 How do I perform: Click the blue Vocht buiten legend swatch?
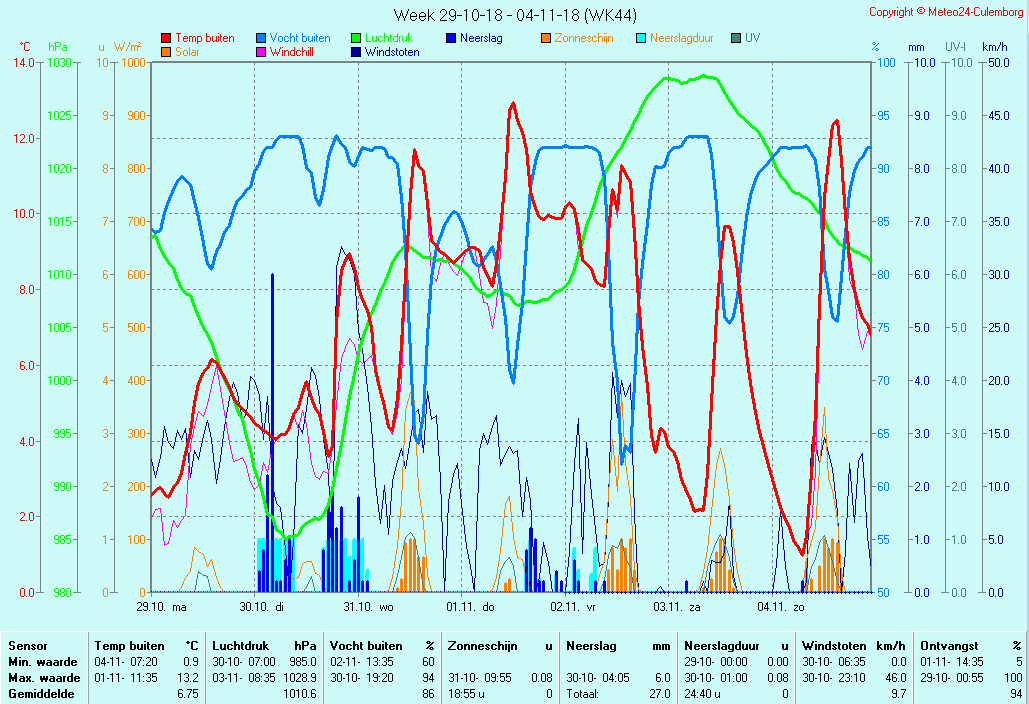261,38
